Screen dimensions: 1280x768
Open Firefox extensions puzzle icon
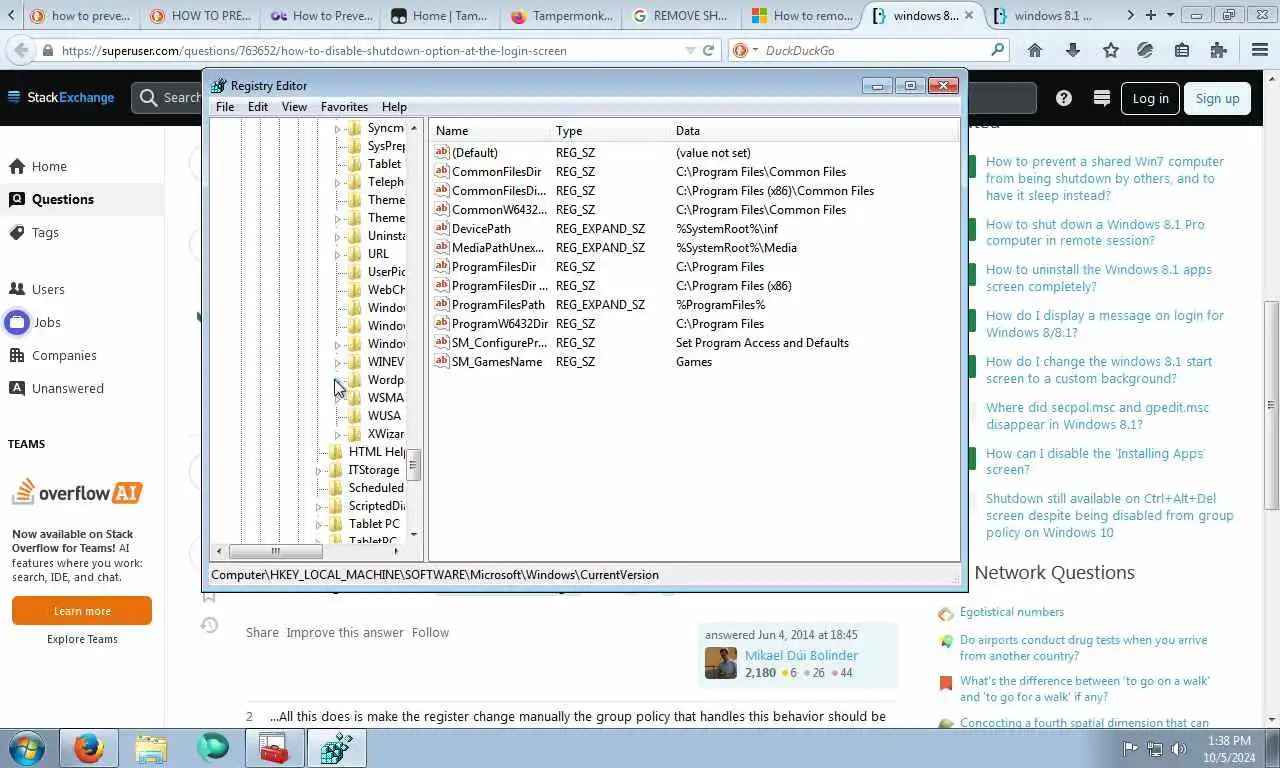(1218, 50)
